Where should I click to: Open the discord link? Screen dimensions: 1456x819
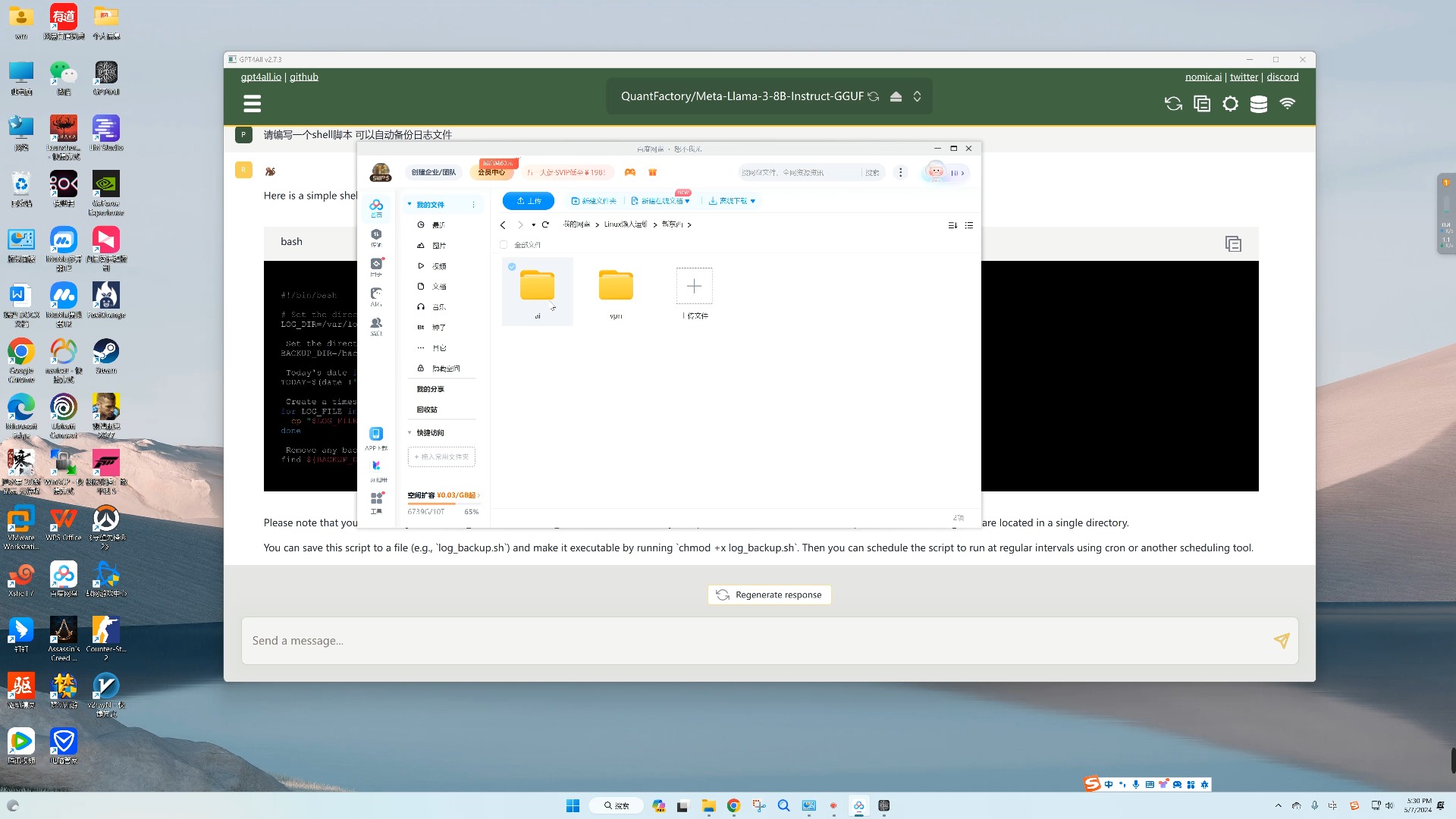[x=1282, y=77]
